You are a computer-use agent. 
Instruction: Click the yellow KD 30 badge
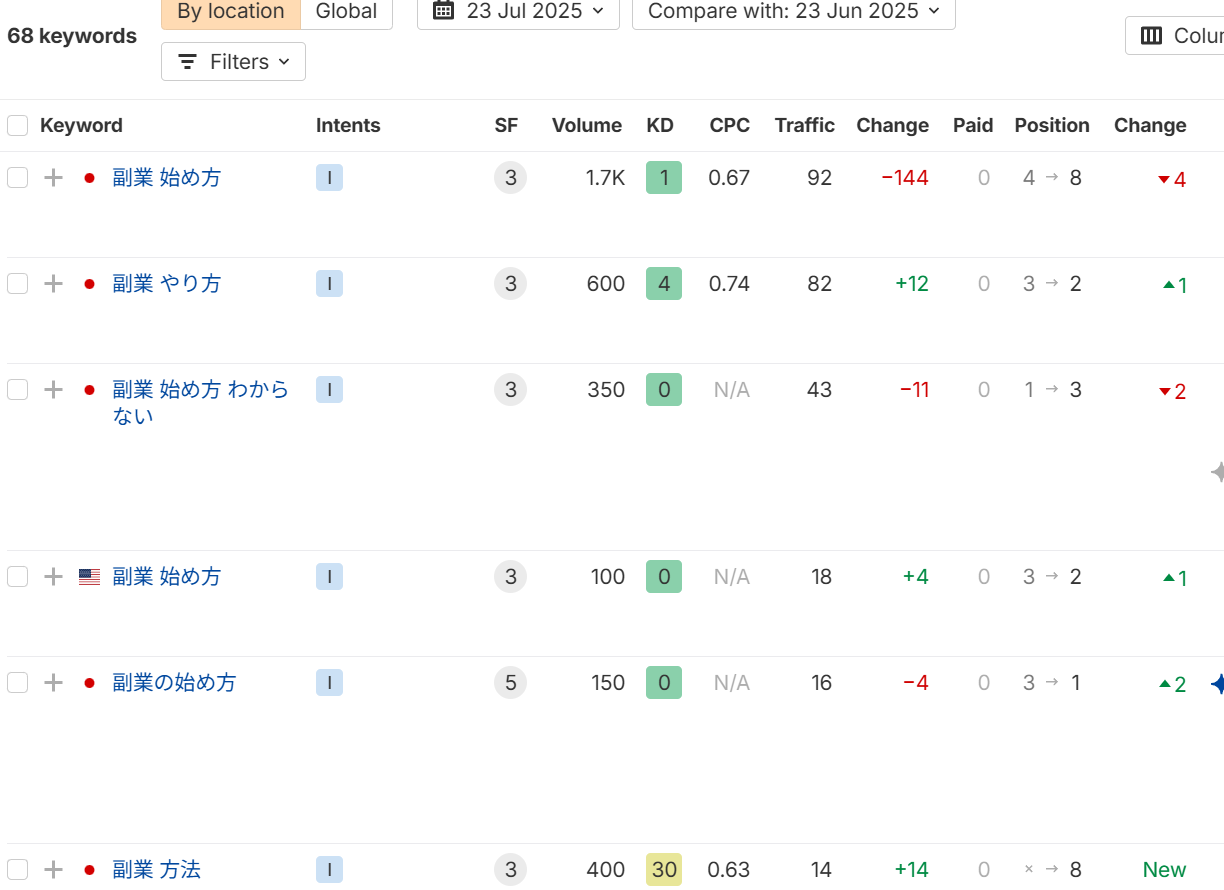pyautogui.click(x=664, y=870)
